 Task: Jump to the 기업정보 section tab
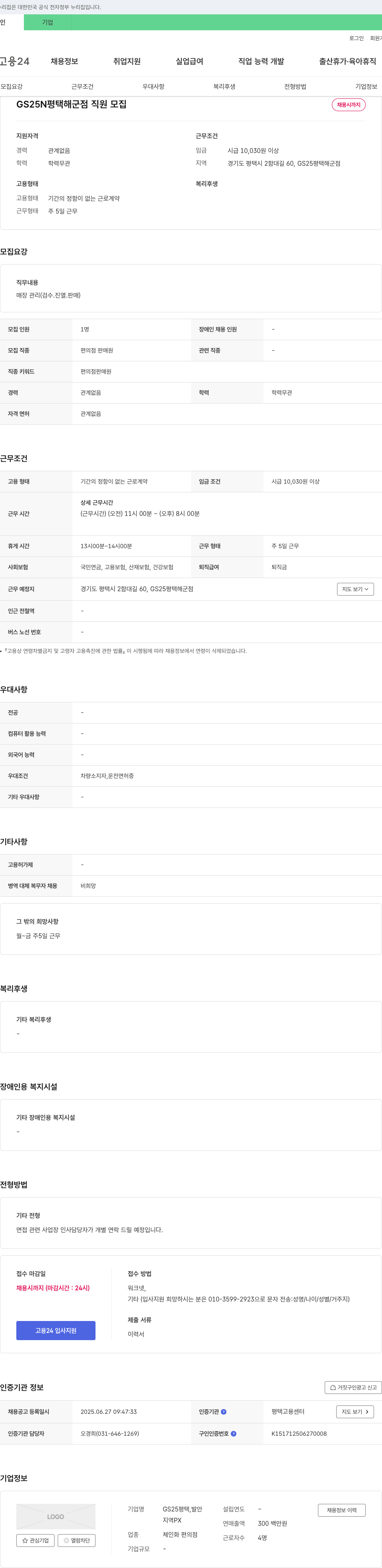366,86
